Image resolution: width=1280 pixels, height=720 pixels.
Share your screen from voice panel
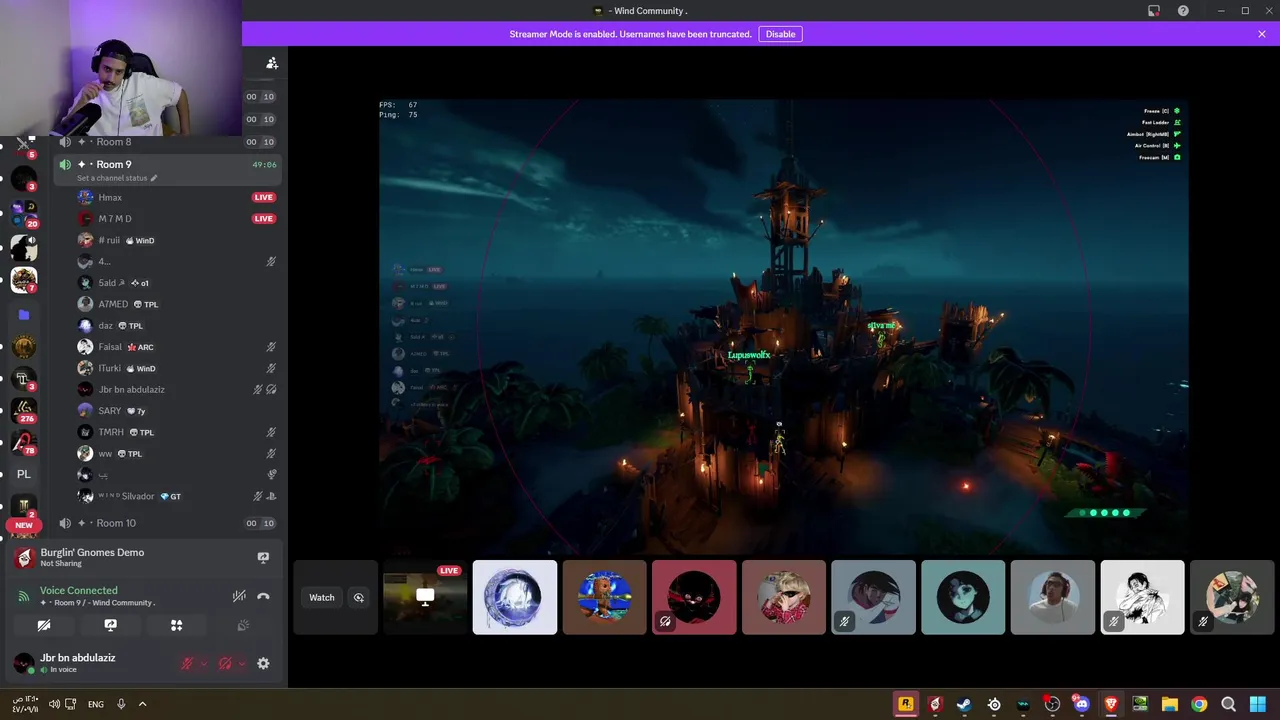[x=110, y=625]
